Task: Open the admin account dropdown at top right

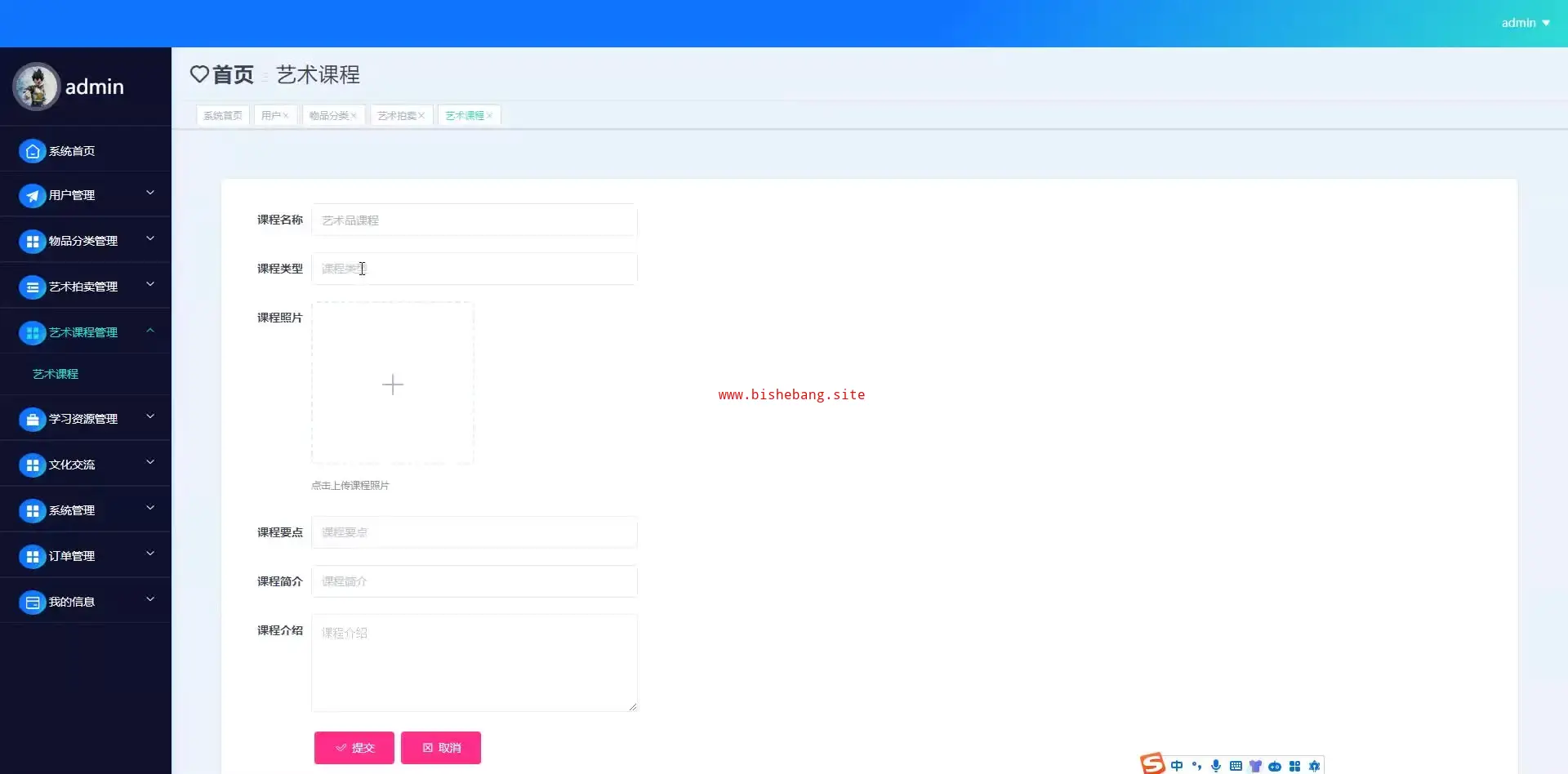Action: click(x=1525, y=23)
